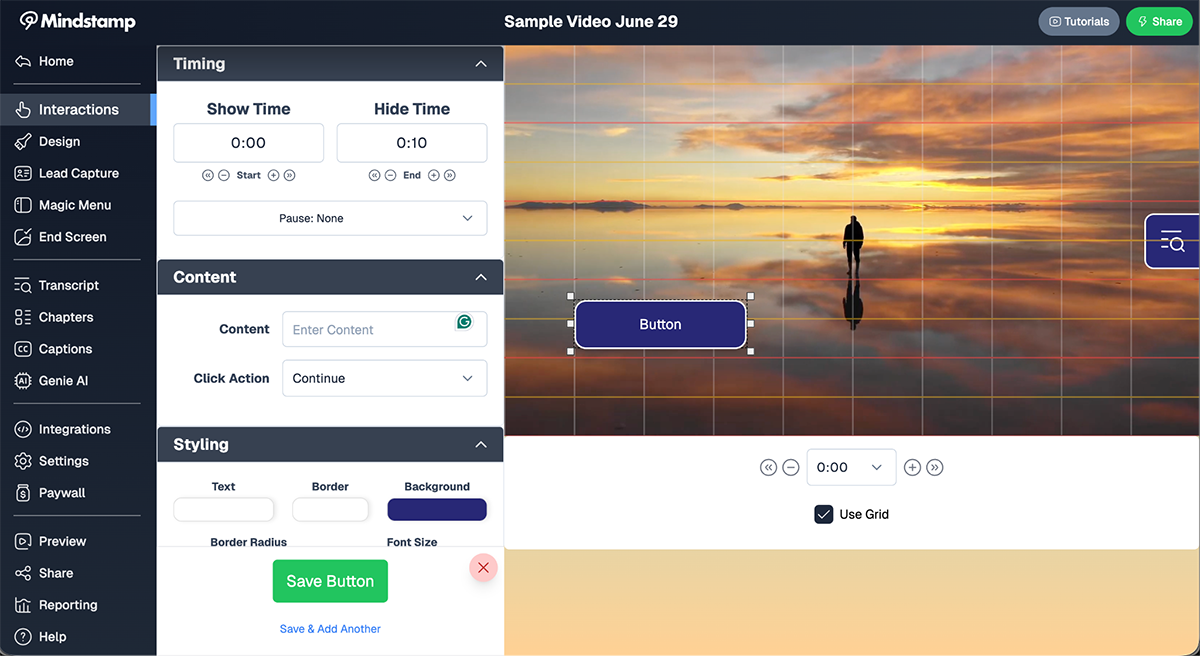The width and height of the screenshot is (1200, 656).
Task: Open the Tutorials button
Action: tap(1079, 21)
